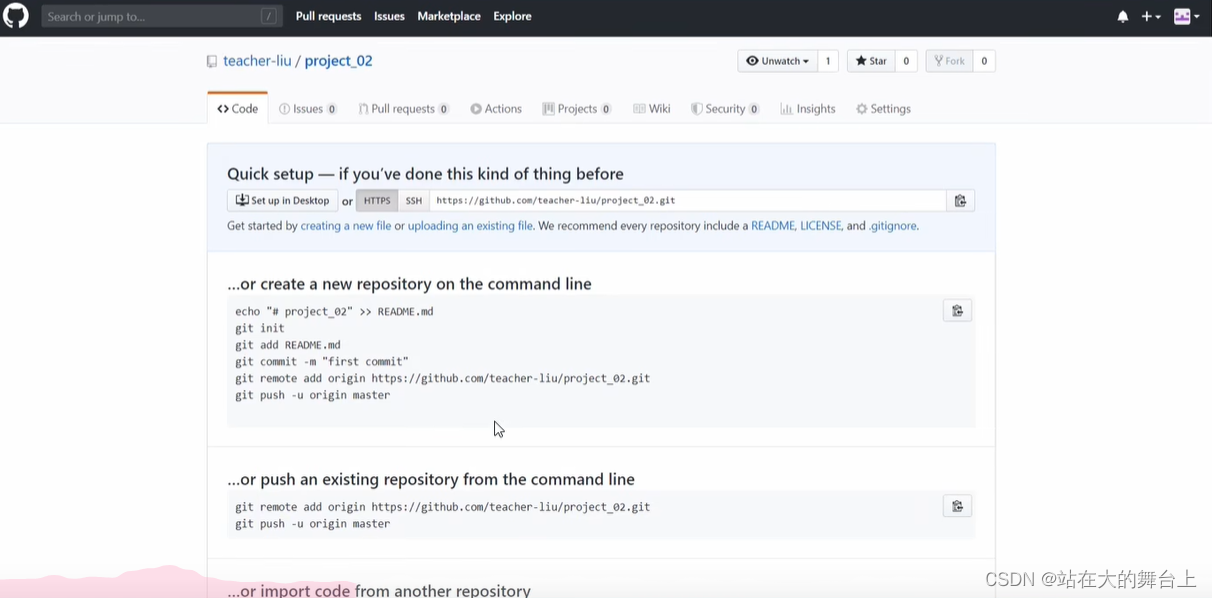Switch to the repository Pull requests tab
Screen dimensions: 1212x598
(x=404, y=109)
